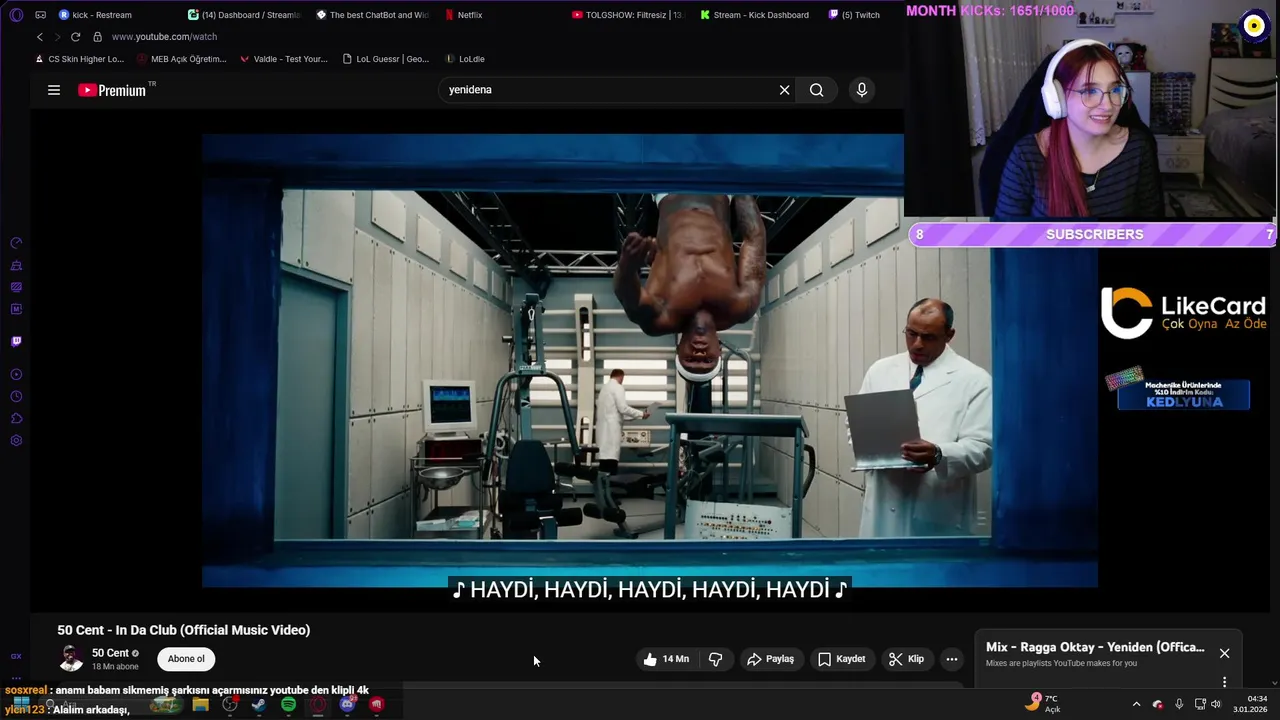
Task: Open Twitch panel in Opera sidebar
Action: 16,341
